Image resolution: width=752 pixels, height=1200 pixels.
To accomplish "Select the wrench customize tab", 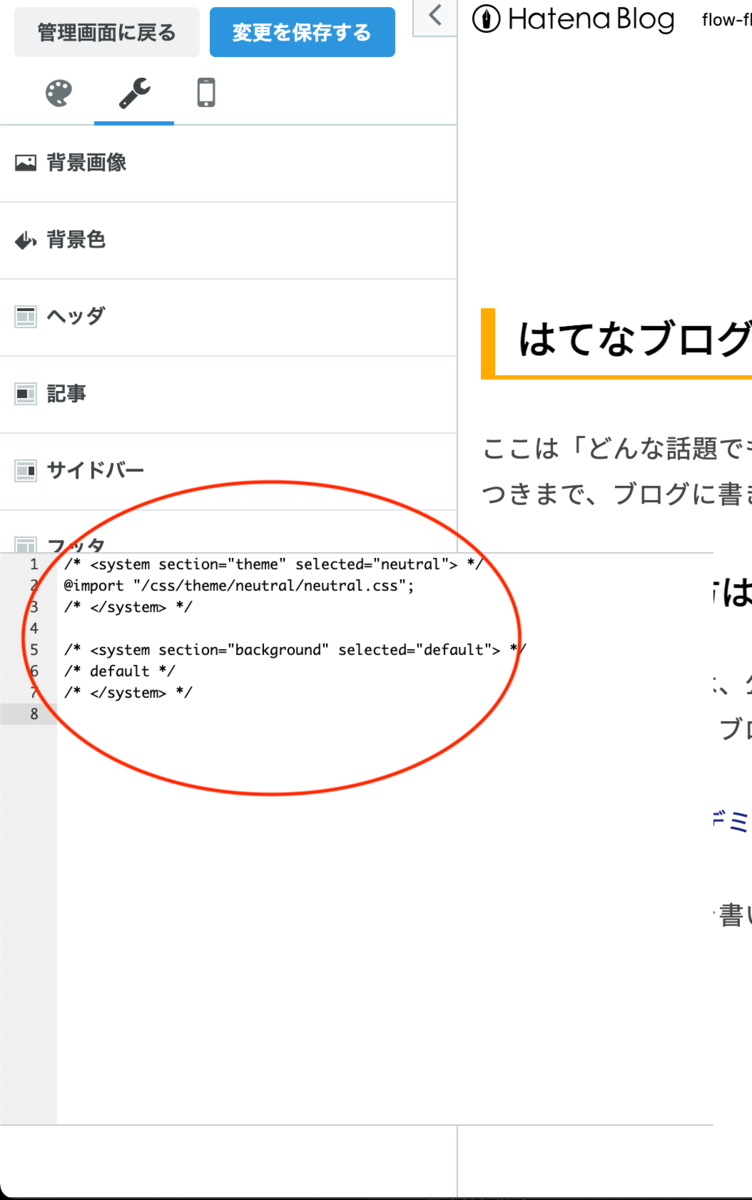I will 134,94.
